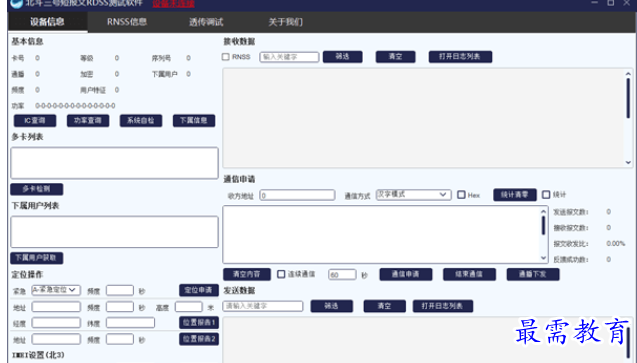
Task: Click the 清空内容 button
Action: (x=247, y=274)
